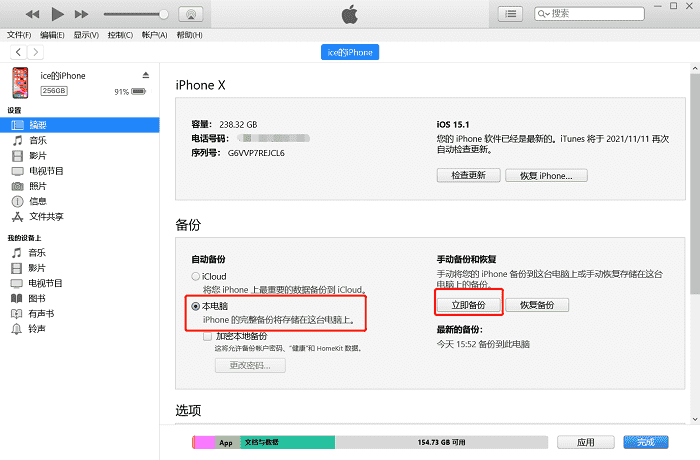Click the 搜索 search field
This screenshot has height=460, width=700.
(x=589, y=14)
